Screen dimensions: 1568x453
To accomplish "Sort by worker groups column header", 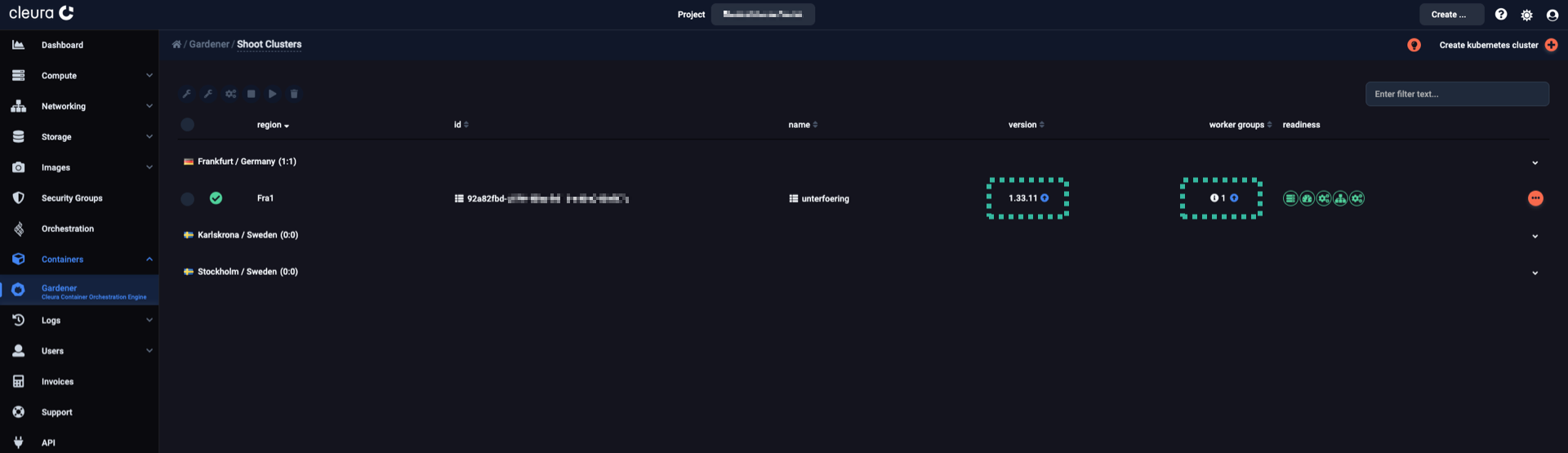I will 1241,125.
